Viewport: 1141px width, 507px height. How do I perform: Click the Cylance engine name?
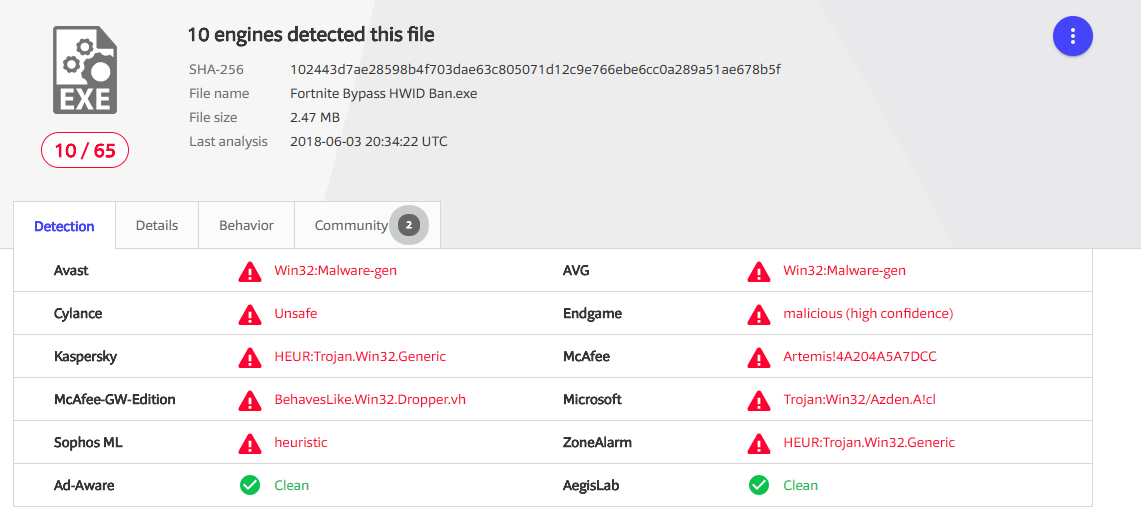coord(78,314)
